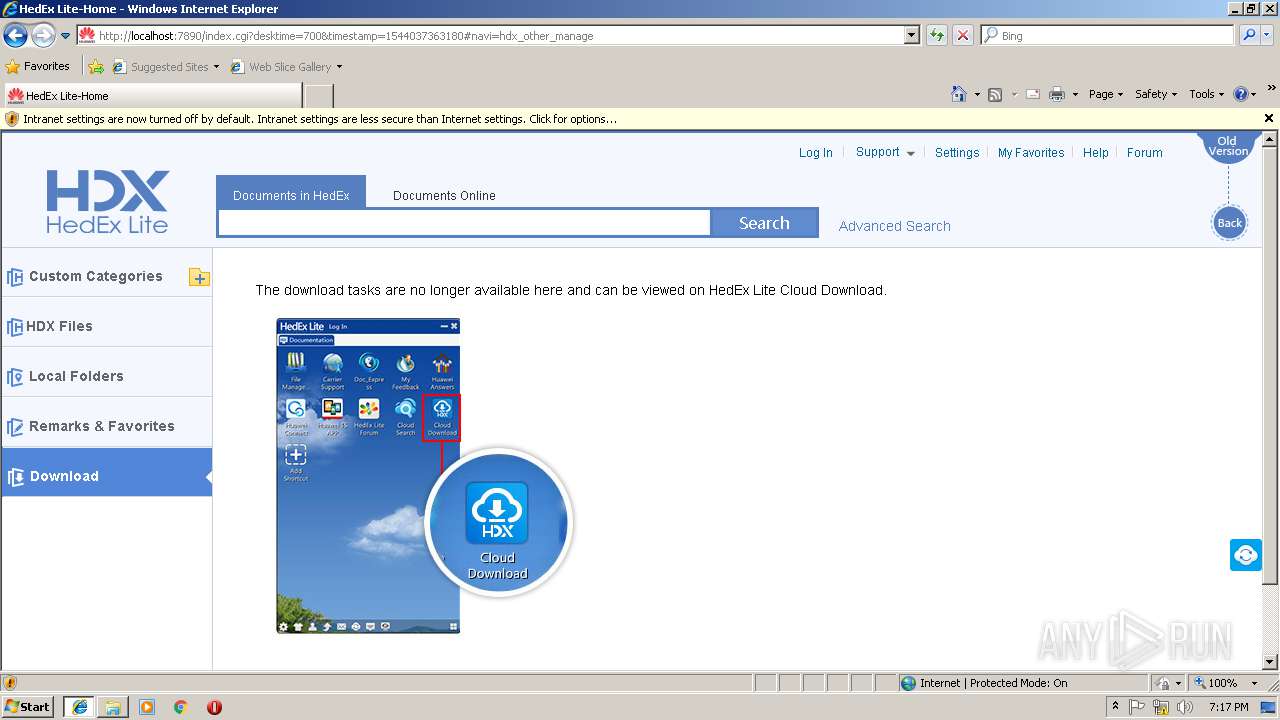1280x720 pixels.
Task: Click the Cloud Download illustration image
Action: point(424,477)
